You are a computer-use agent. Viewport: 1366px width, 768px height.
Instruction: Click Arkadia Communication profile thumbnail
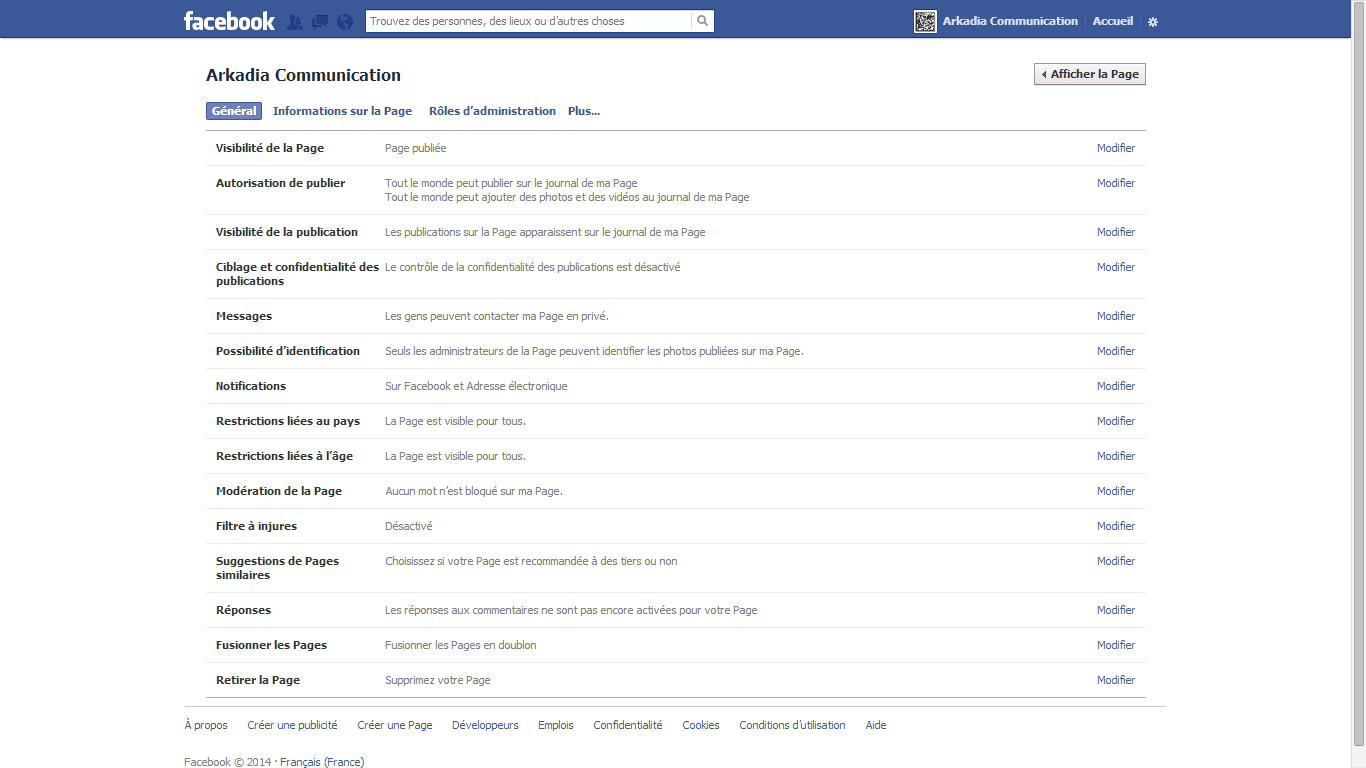coord(925,21)
